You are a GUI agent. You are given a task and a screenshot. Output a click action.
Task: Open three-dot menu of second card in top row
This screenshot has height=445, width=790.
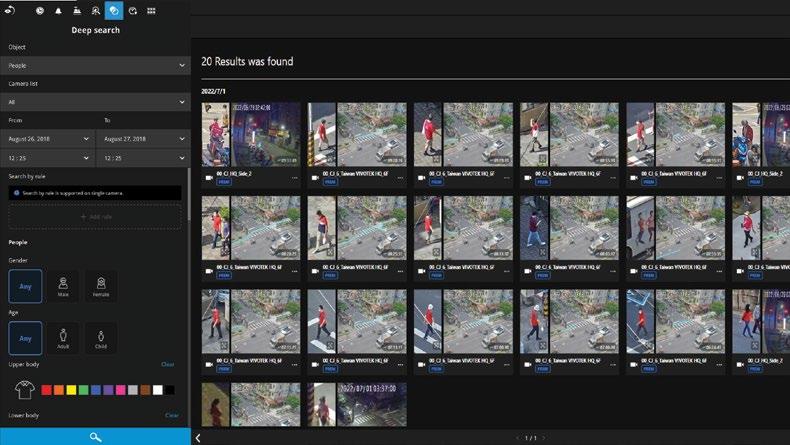click(x=400, y=177)
